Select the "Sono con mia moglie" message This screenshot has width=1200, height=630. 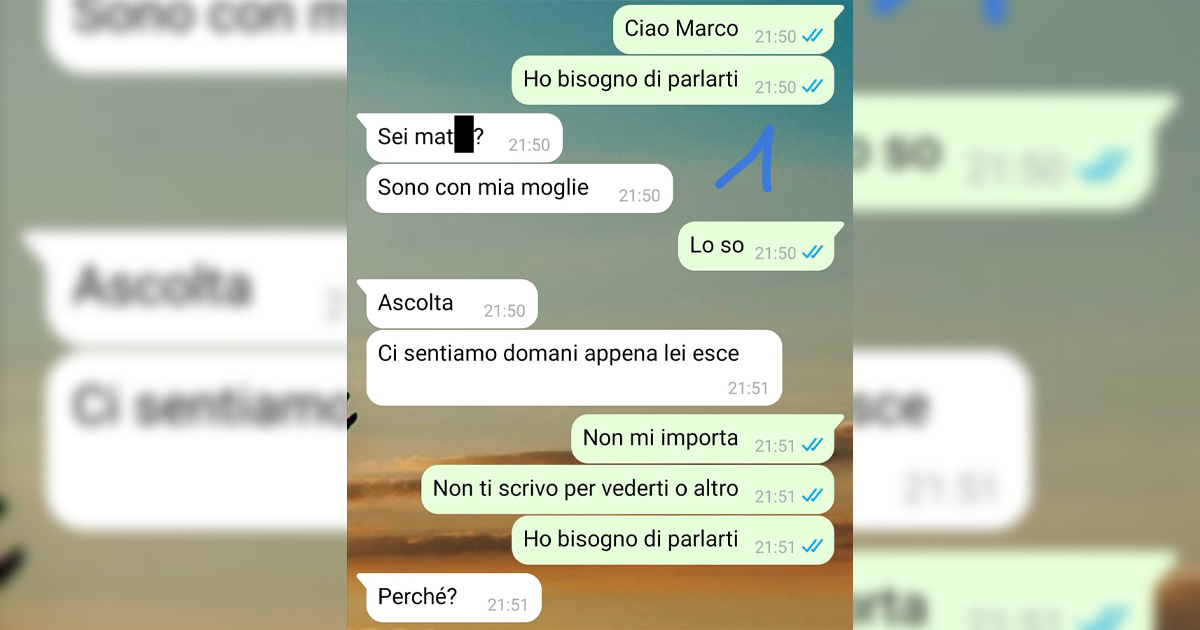coord(519,188)
